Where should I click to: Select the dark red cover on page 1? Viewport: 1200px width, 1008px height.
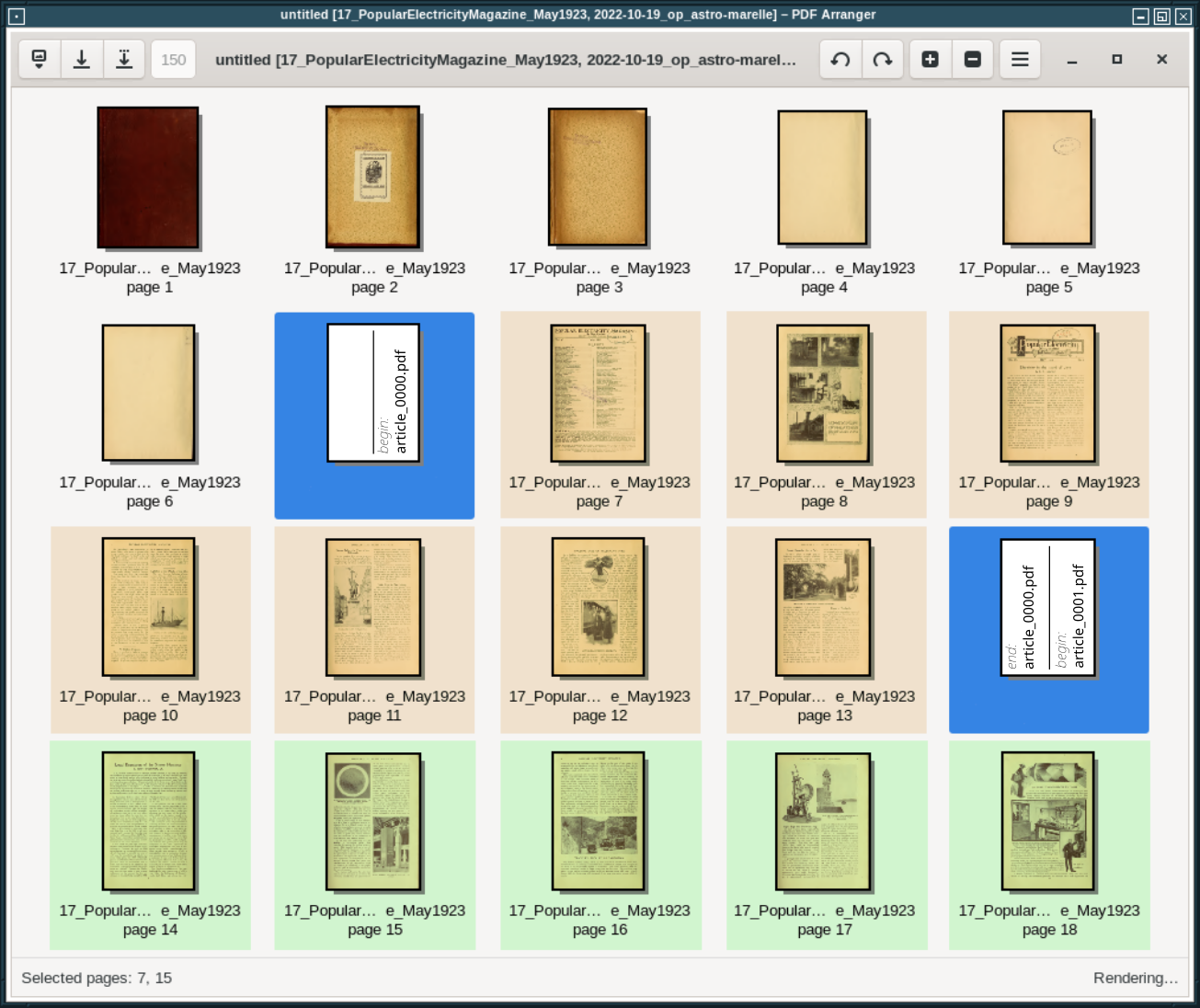tap(147, 178)
